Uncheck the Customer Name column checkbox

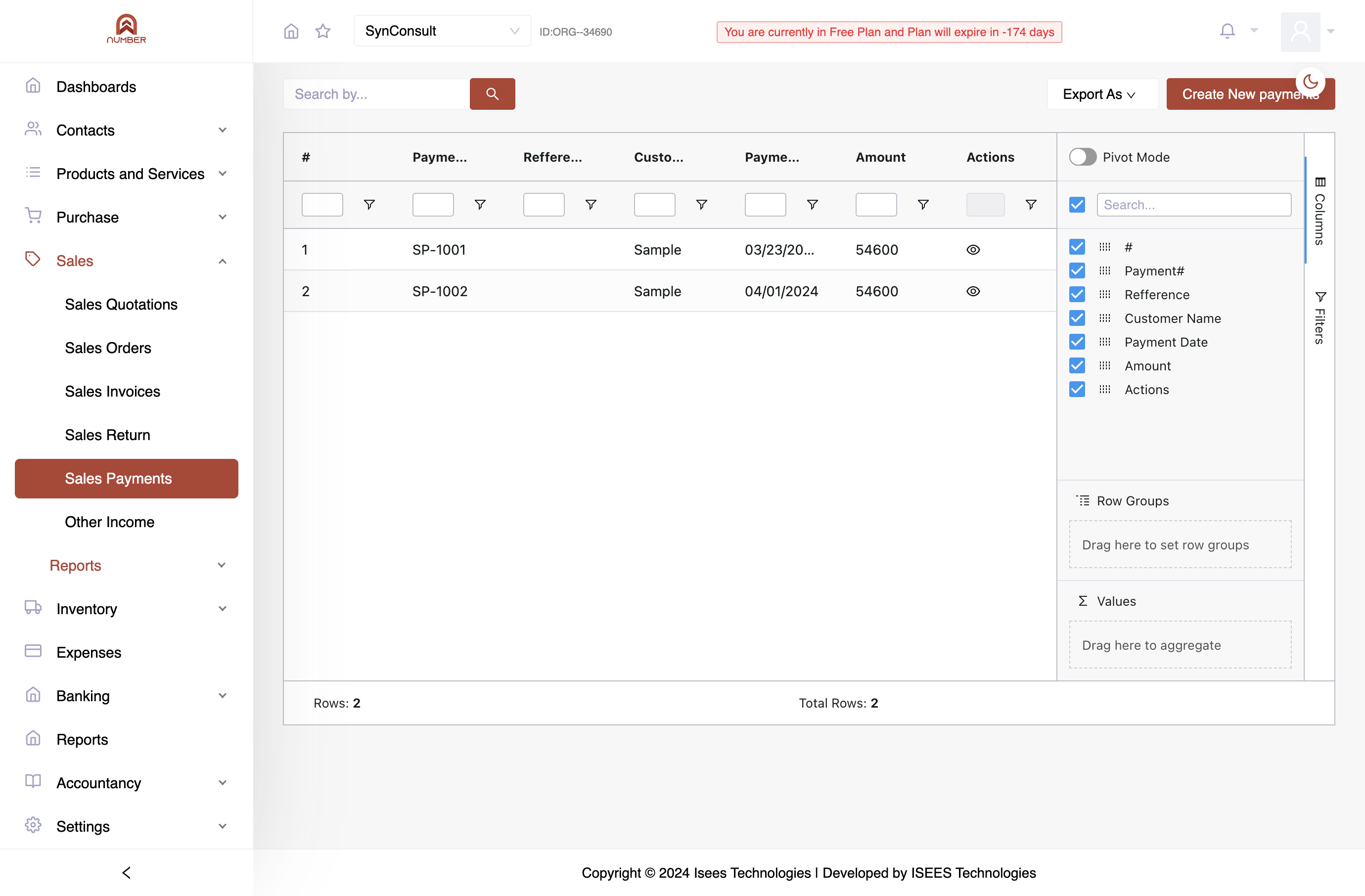point(1077,318)
